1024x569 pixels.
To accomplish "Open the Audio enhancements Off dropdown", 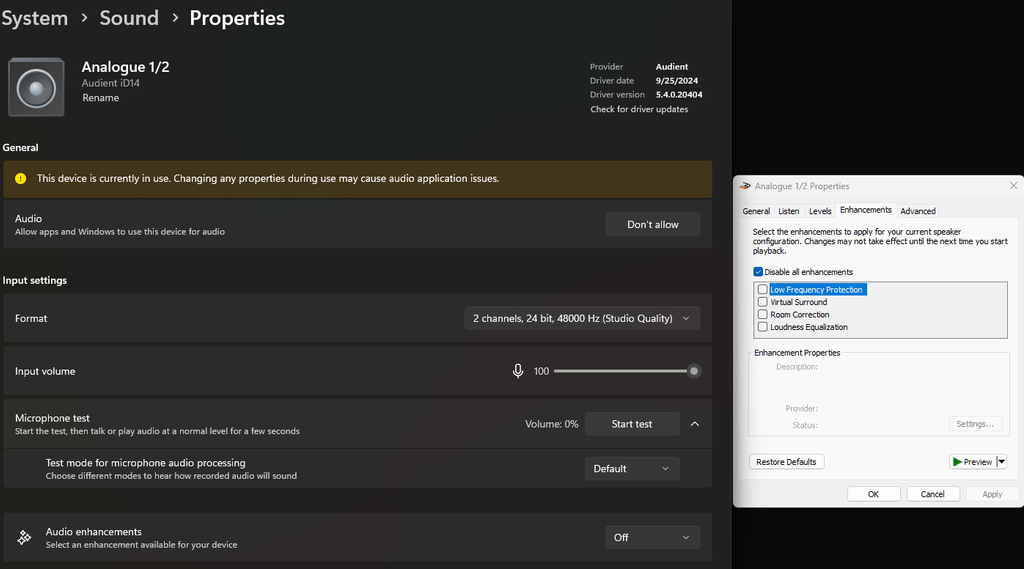I will [652, 538].
